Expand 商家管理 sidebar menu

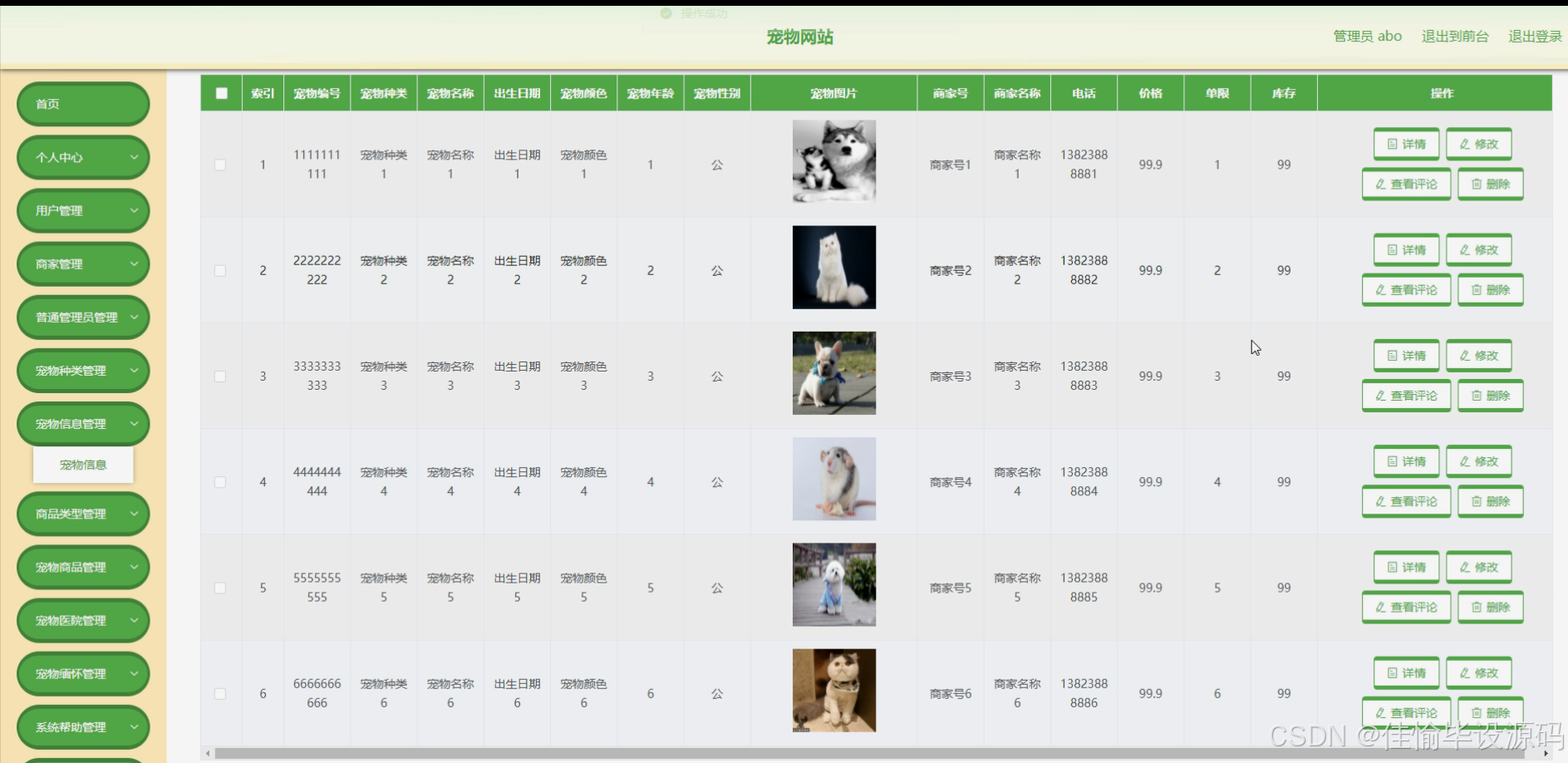[83, 263]
